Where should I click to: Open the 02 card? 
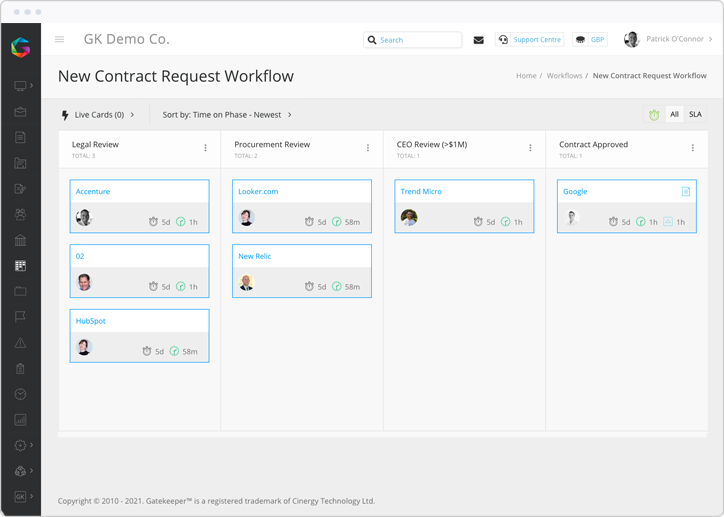coord(139,271)
